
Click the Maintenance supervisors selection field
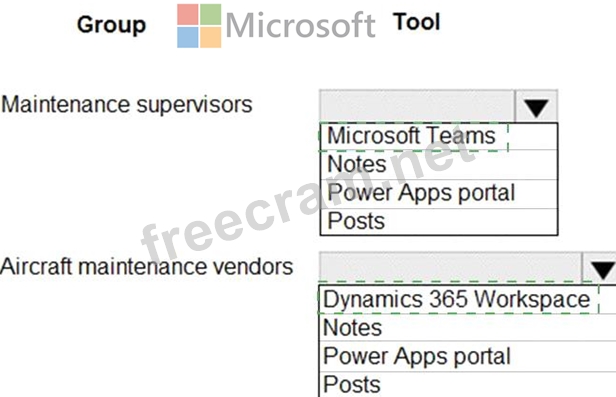pyautogui.click(x=417, y=106)
